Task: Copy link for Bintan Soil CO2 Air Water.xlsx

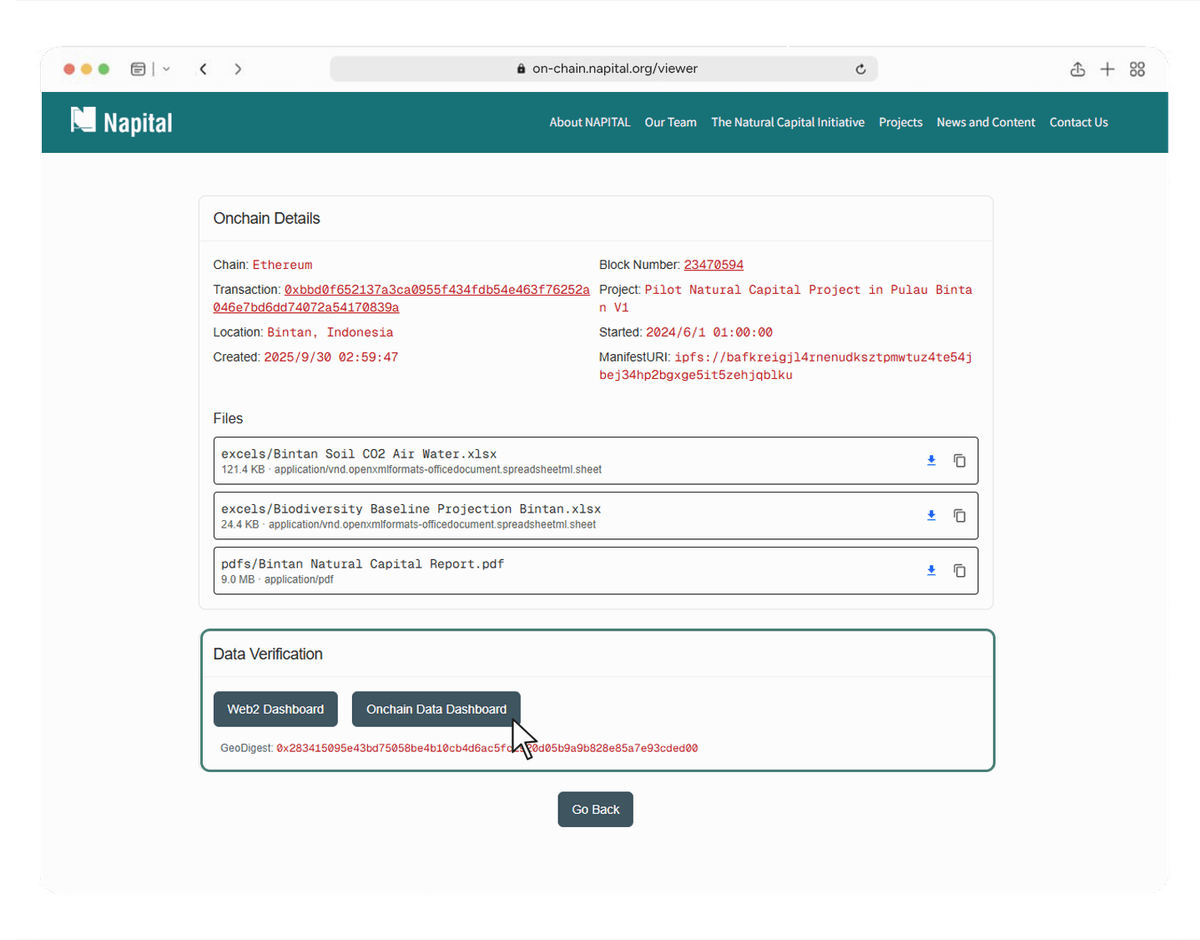Action: click(960, 461)
